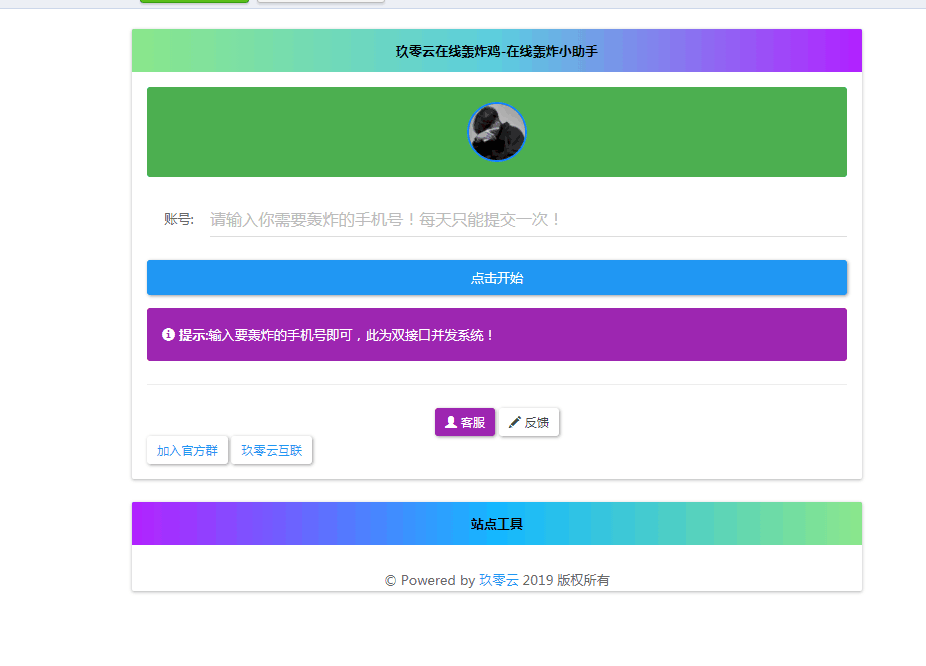Select the 客服 customer service button
Screen dimensions: 926x666
tap(464, 422)
